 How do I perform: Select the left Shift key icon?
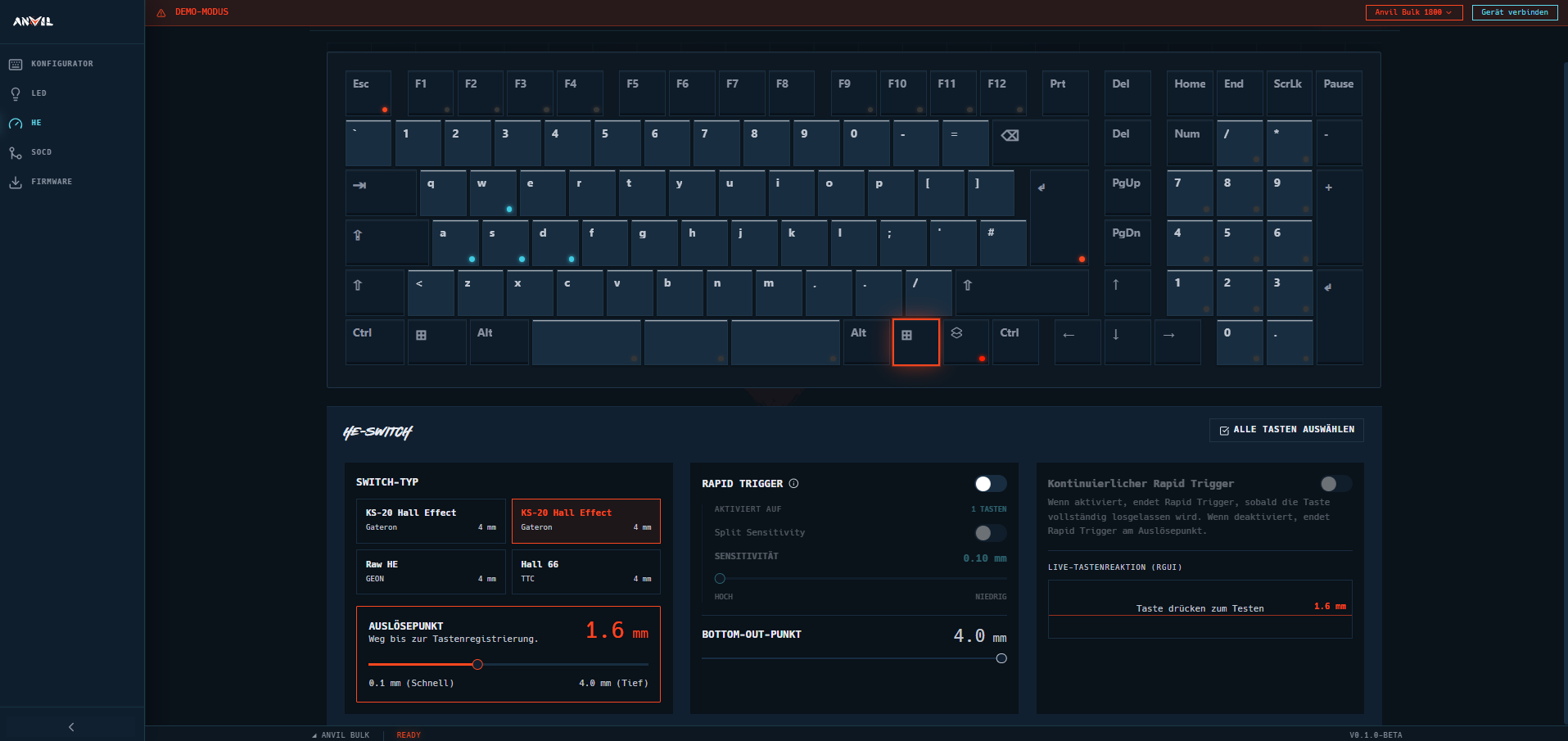click(x=358, y=285)
